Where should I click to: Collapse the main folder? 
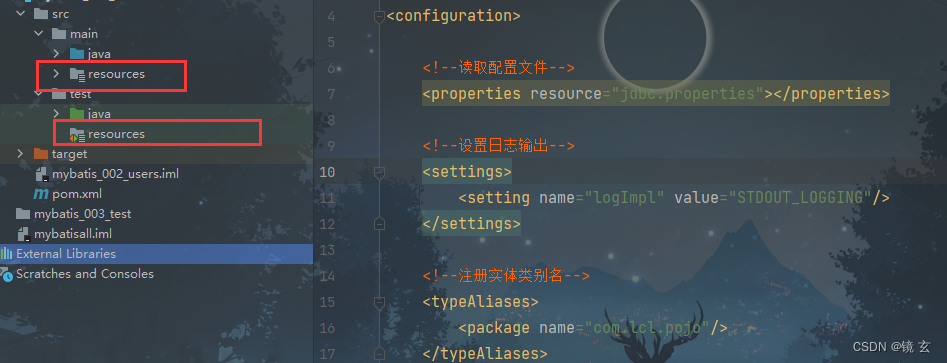click(x=40, y=34)
